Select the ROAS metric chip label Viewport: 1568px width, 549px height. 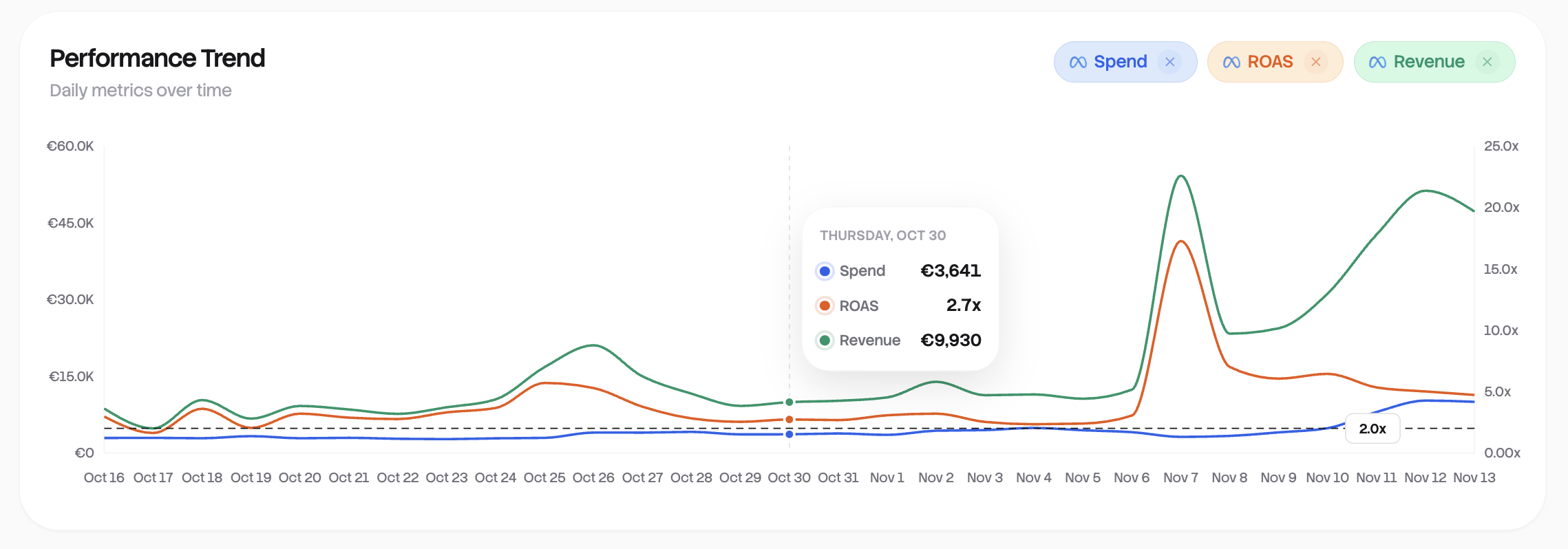1270,62
